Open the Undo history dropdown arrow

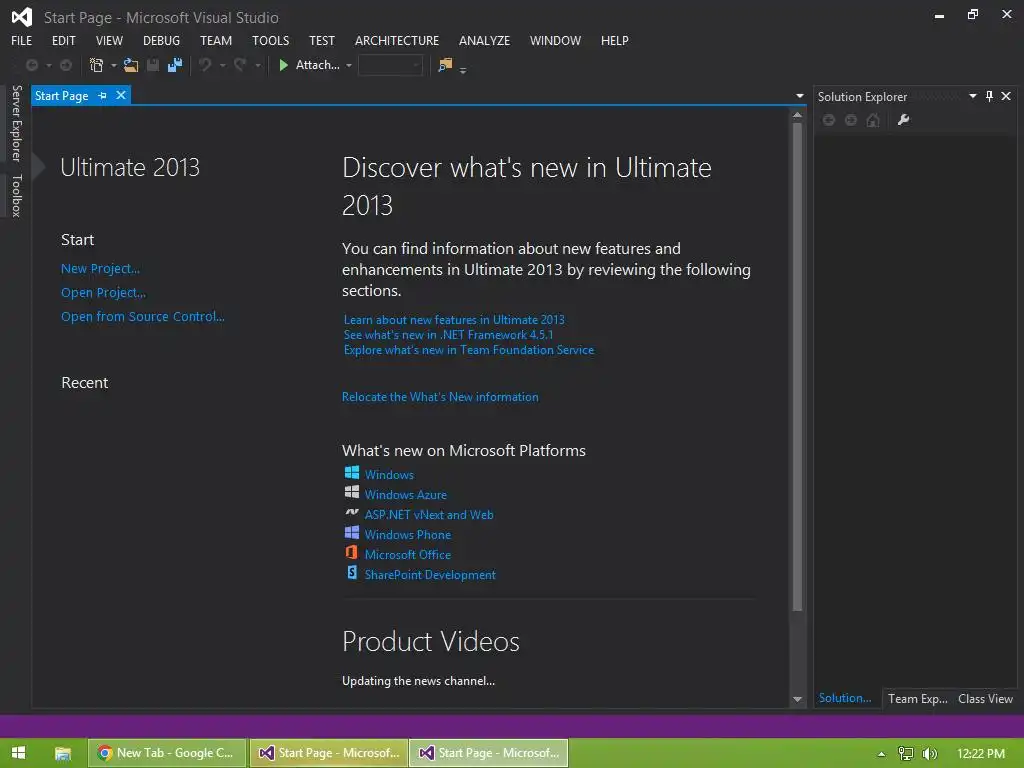(x=223, y=65)
